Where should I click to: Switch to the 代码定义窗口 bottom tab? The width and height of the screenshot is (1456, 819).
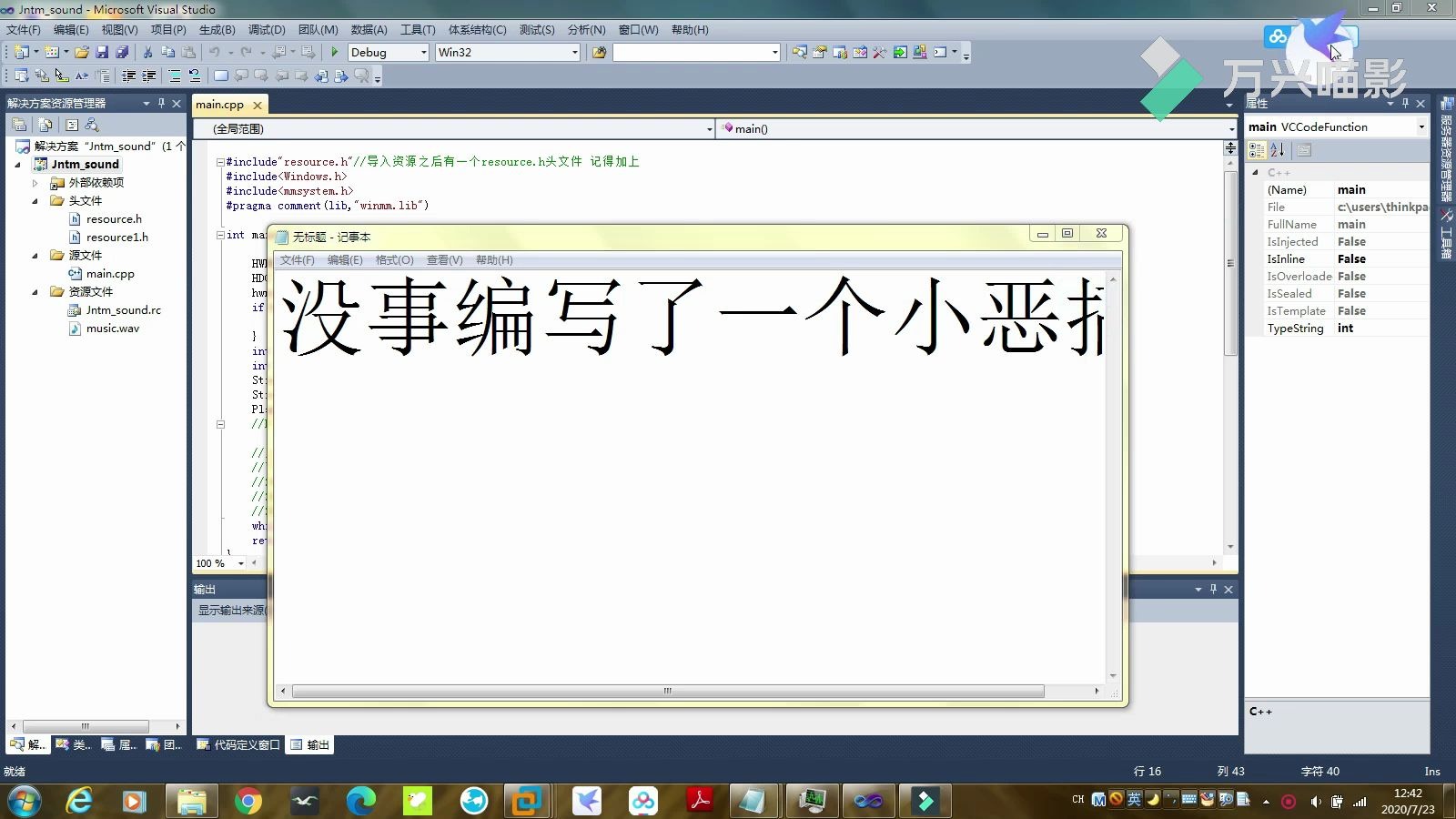[x=238, y=744]
